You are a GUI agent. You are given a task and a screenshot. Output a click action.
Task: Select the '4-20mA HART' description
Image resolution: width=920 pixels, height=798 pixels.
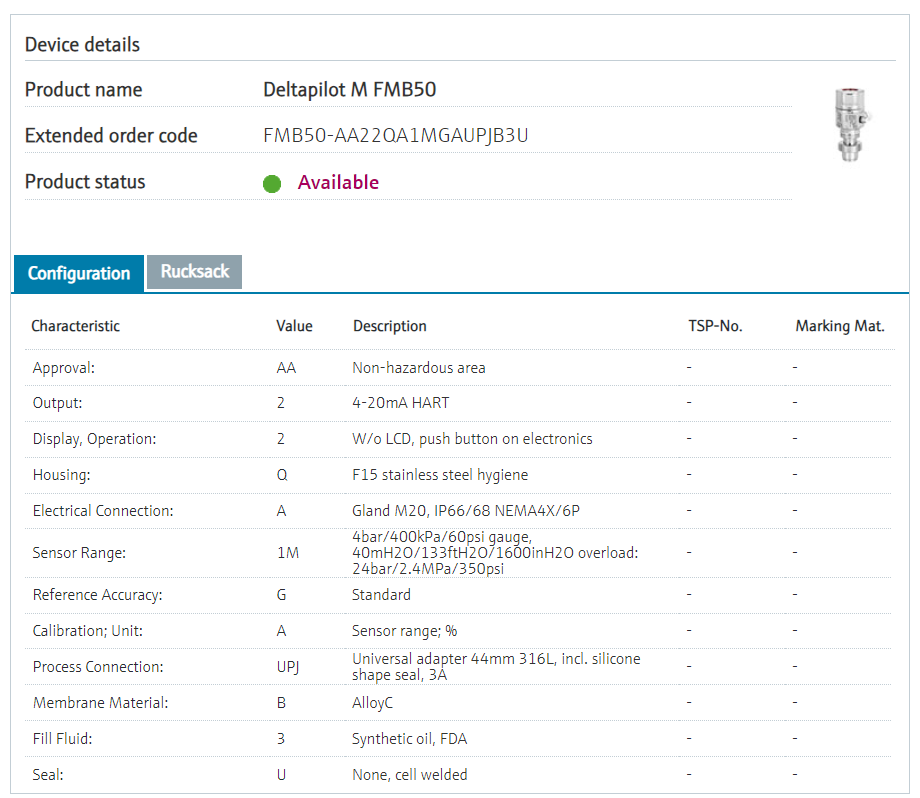coord(401,403)
